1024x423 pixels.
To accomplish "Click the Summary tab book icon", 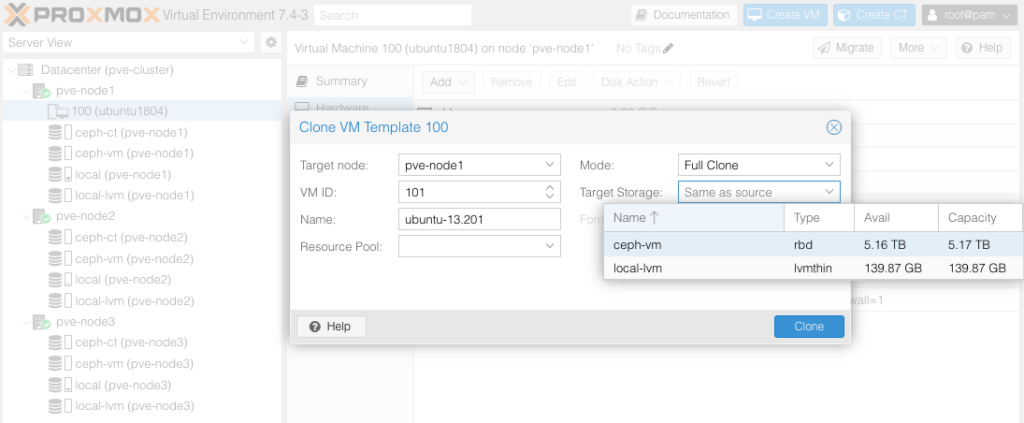I will [302, 81].
